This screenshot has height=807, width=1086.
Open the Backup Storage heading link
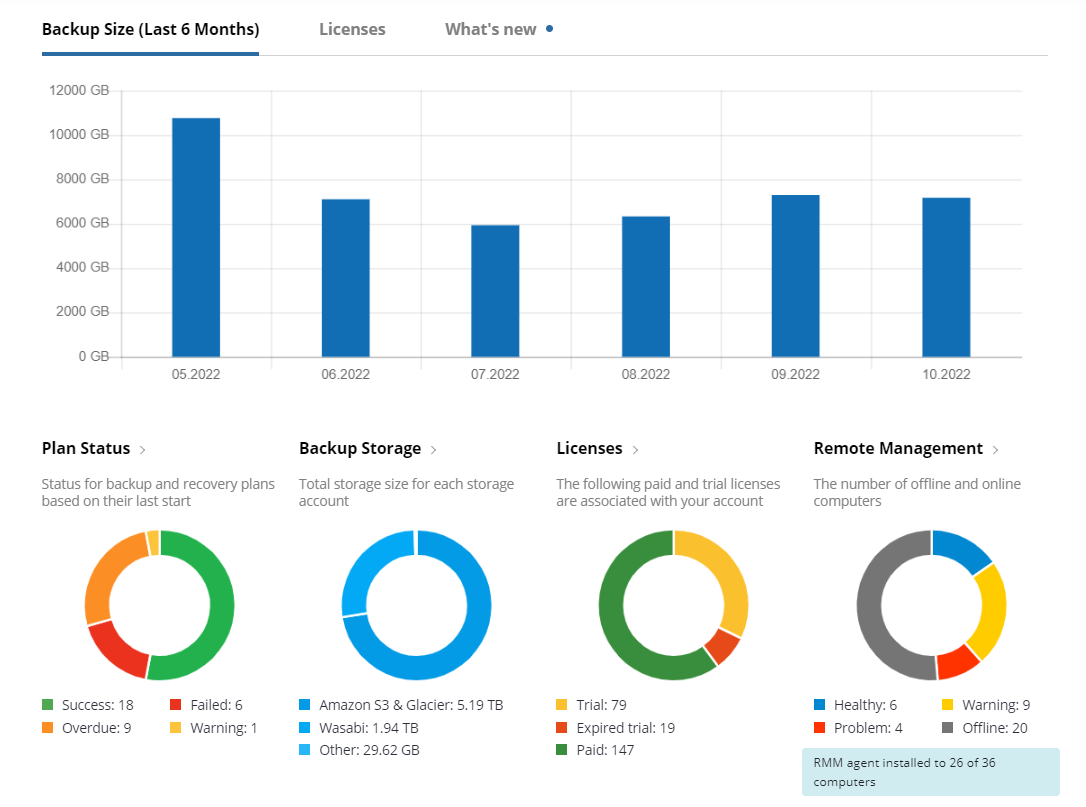click(x=360, y=449)
